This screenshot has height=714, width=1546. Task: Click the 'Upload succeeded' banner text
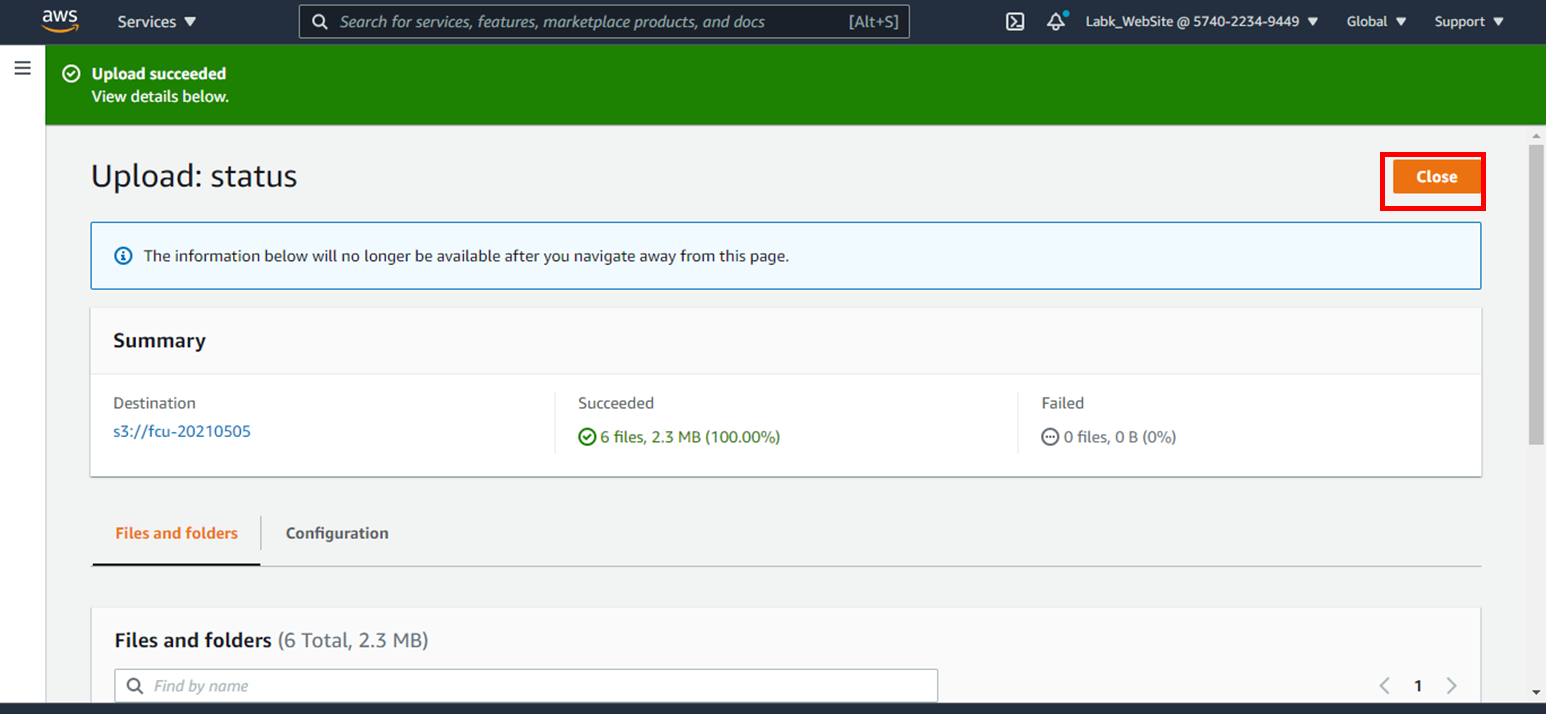click(x=159, y=74)
